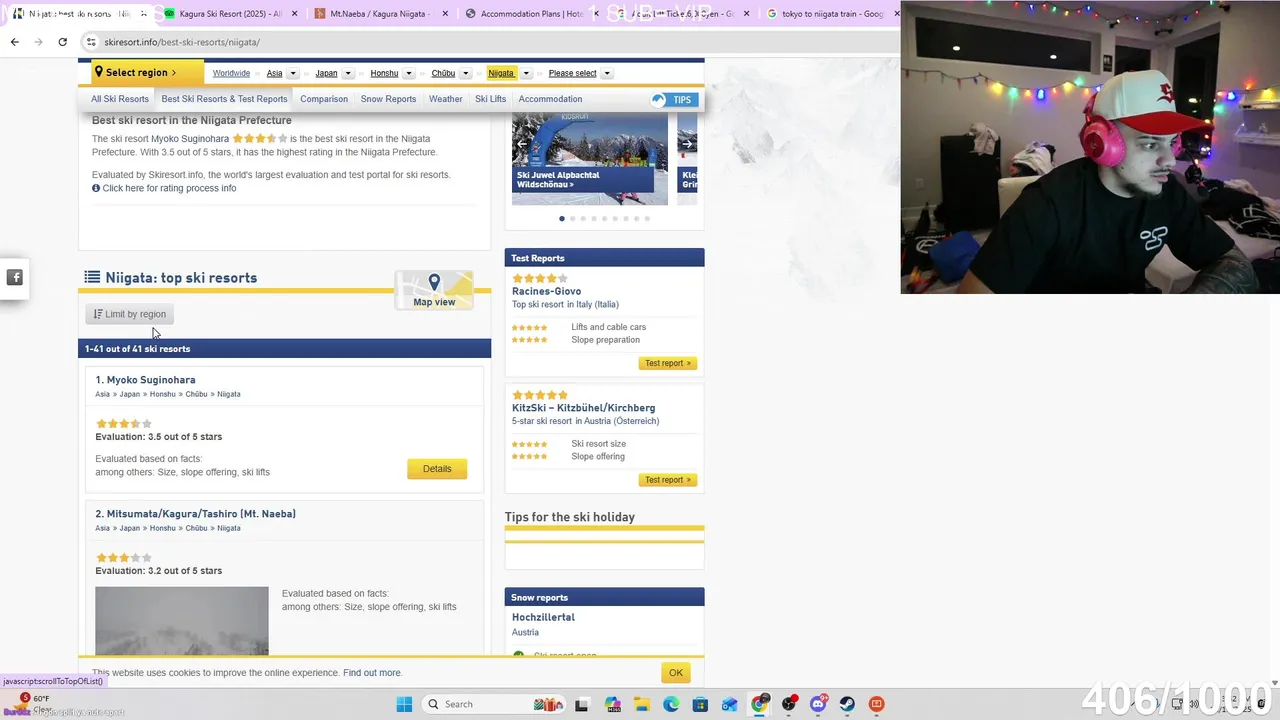Viewport: 1280px width, 720px height.
Task: Open the Windows Start menu
Action: 404,704
